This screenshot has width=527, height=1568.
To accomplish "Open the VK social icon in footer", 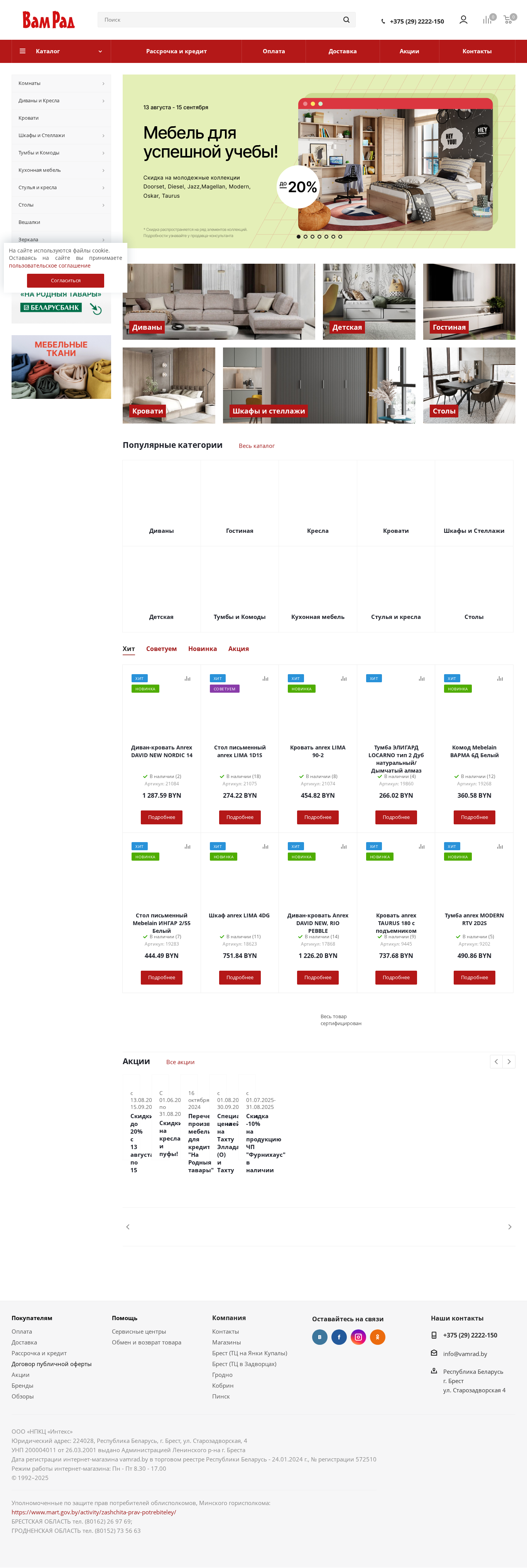I will coord(319,1337).
